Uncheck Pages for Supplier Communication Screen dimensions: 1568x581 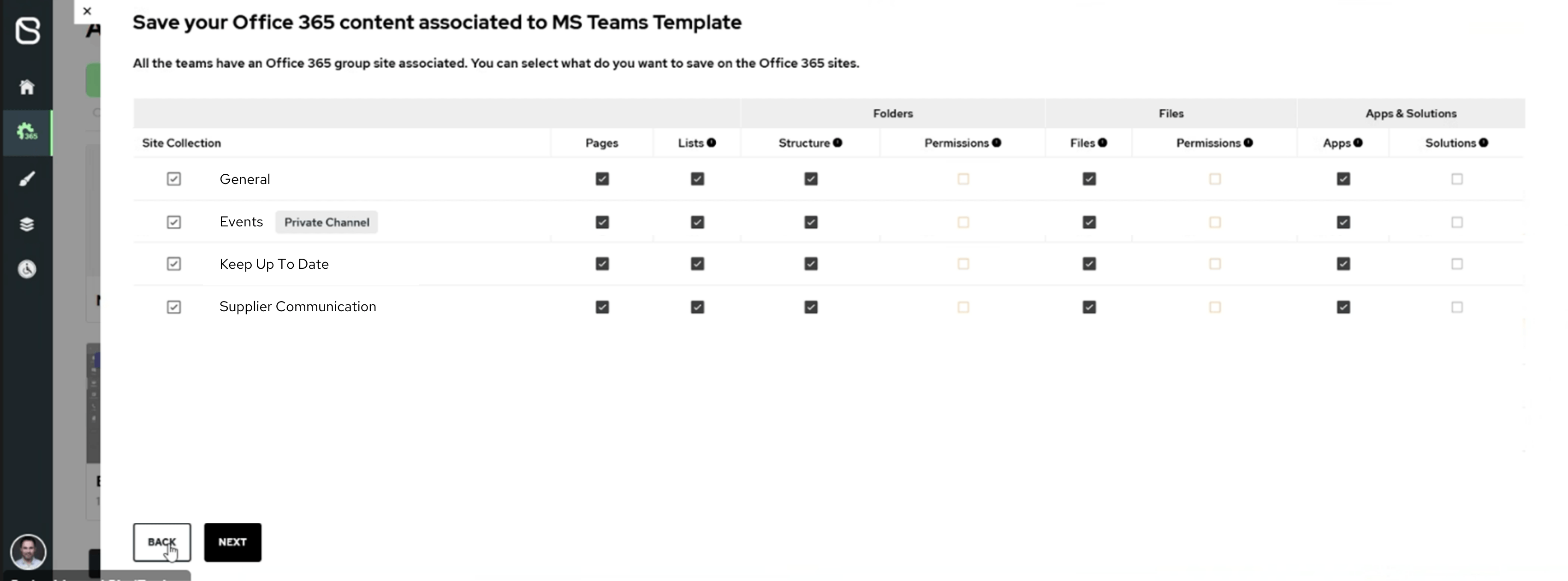pyautogui.click(x=602, y=307)
